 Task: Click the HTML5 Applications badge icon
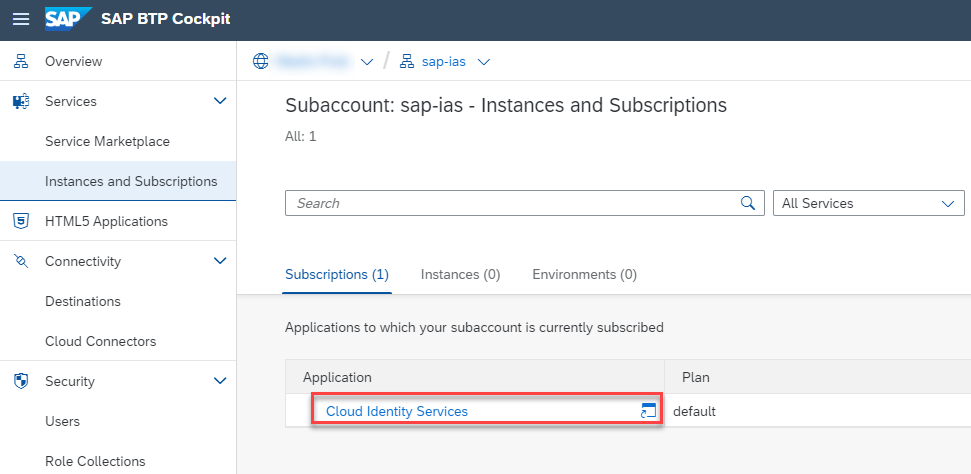point(21,221)
